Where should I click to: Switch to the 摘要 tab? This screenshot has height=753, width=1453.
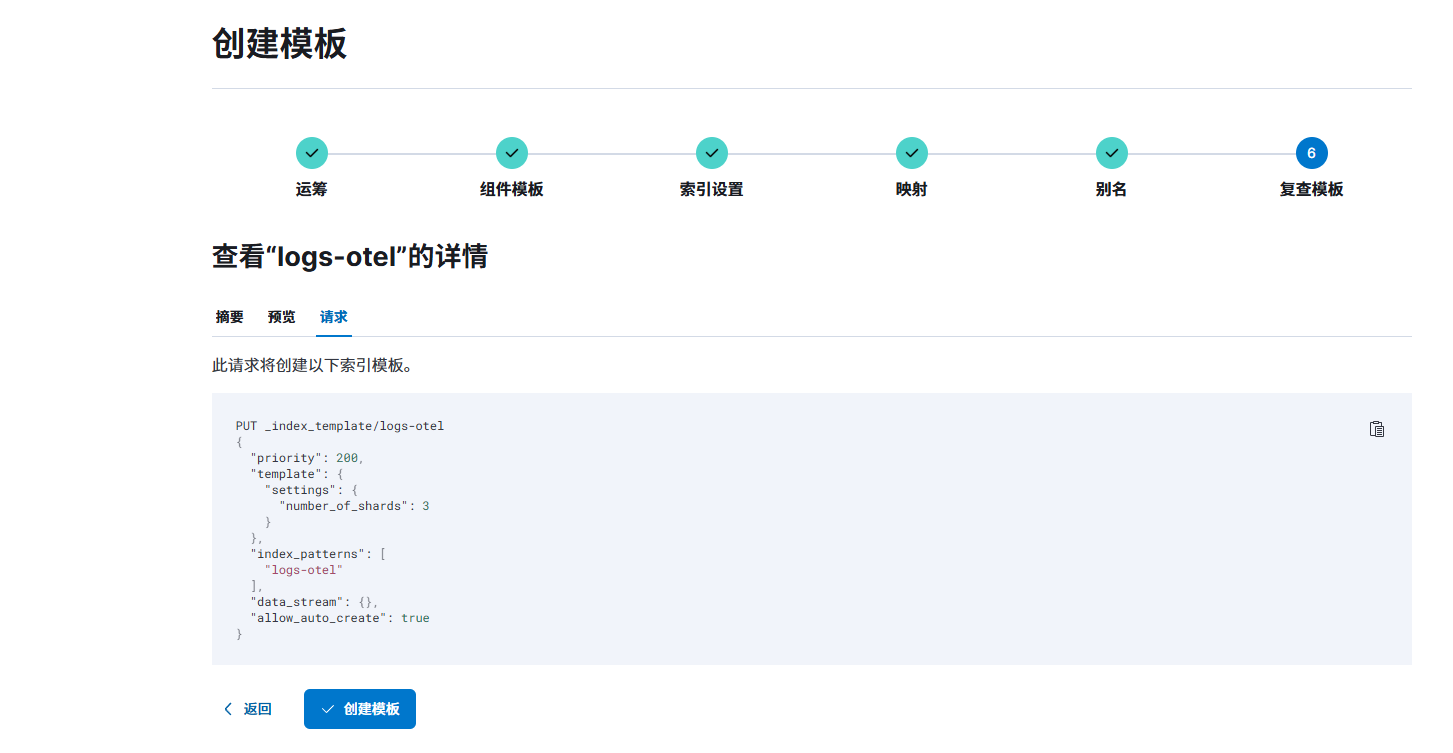[230, 317]
